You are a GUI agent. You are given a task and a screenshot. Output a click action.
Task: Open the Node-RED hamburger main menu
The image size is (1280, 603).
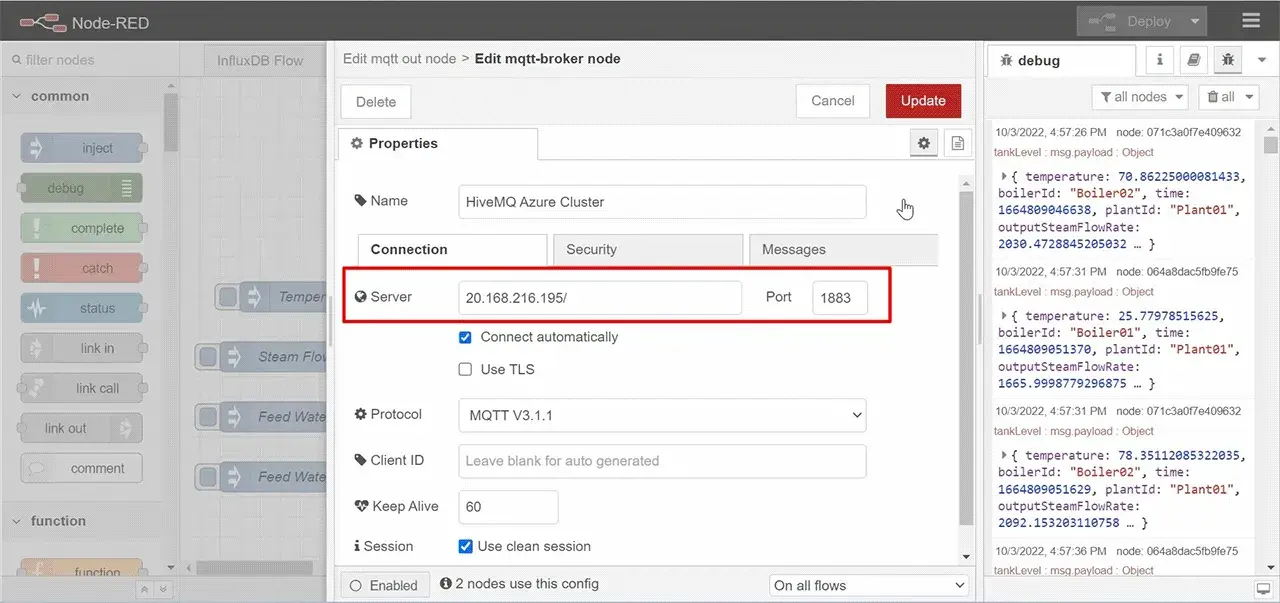(1251, 21)
